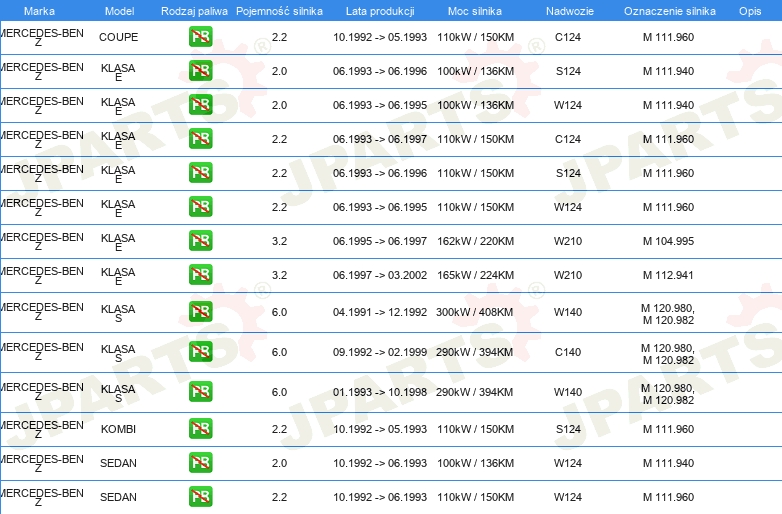Select the COUPE model cell
This screenshot has width=782, height=514.
click(118, 37)
